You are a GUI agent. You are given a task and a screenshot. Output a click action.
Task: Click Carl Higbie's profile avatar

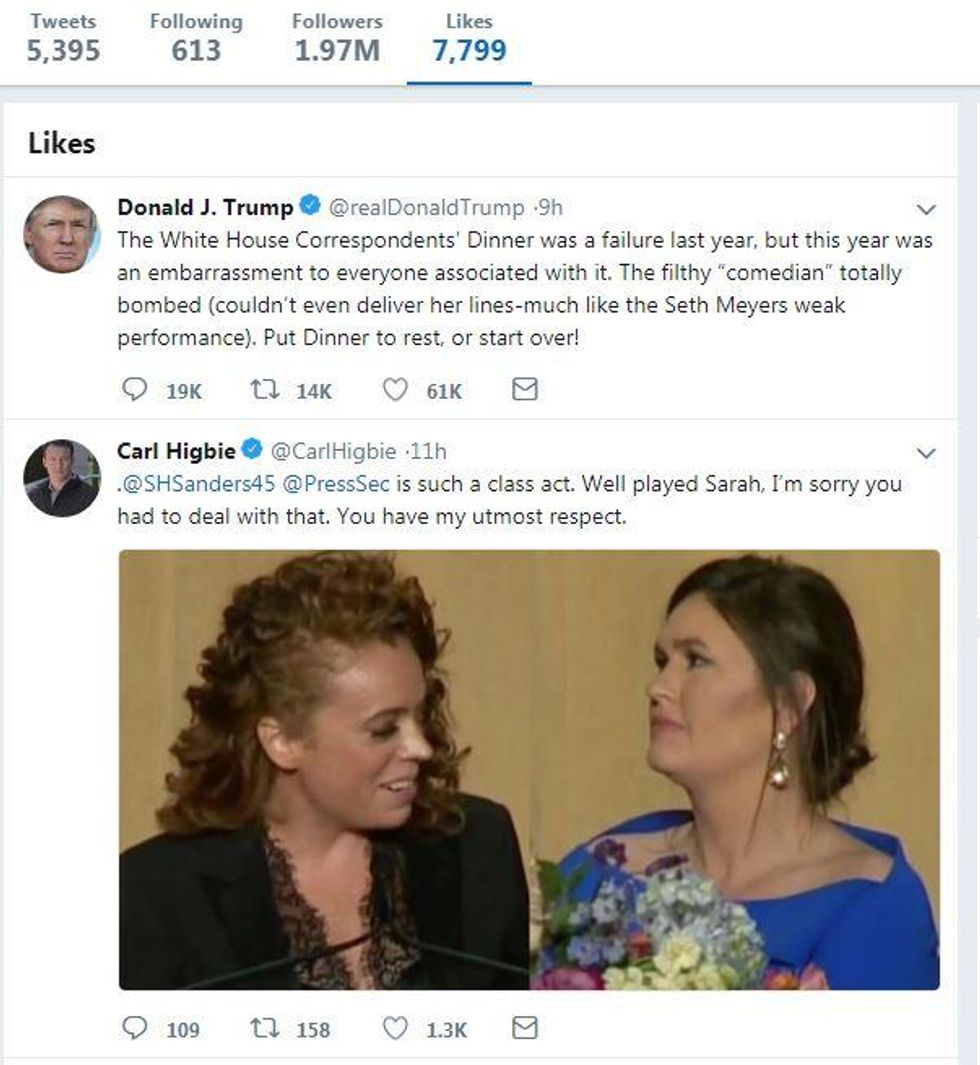click(x=62, y=477)
